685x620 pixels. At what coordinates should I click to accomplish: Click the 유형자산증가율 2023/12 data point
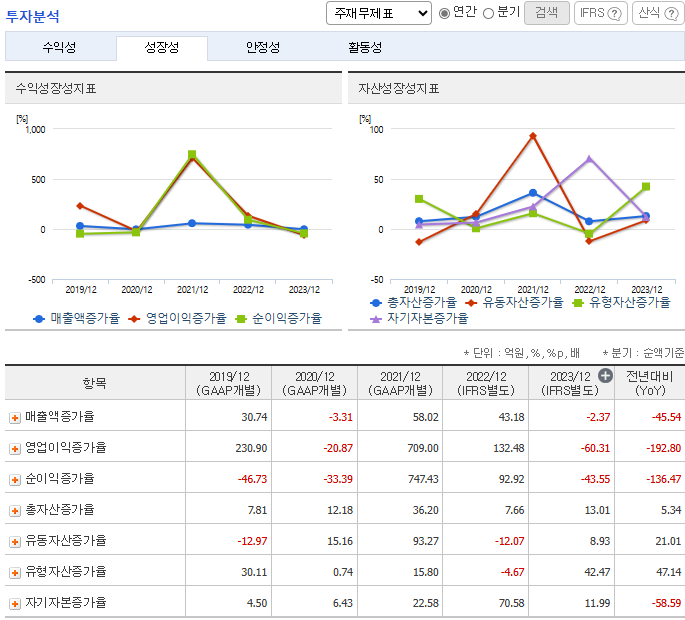tap(646, 187)
